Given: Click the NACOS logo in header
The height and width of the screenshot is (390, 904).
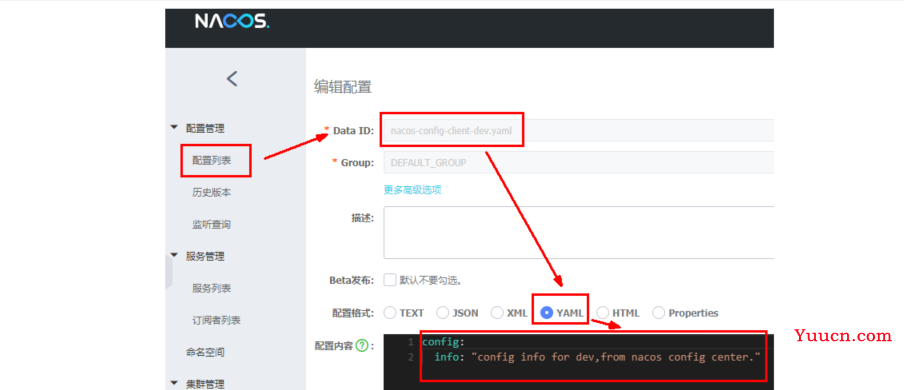Looking at the screenshot, I should pyautogui.click(x=232, y=21).
